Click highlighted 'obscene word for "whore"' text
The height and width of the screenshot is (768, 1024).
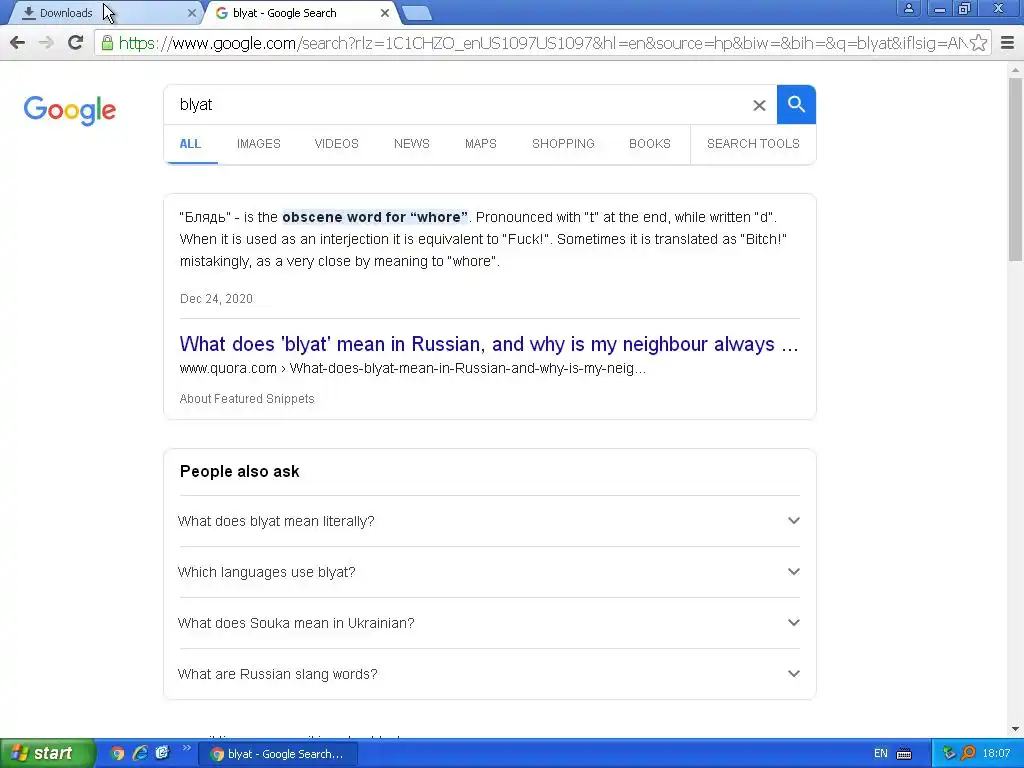click(375, 217)
